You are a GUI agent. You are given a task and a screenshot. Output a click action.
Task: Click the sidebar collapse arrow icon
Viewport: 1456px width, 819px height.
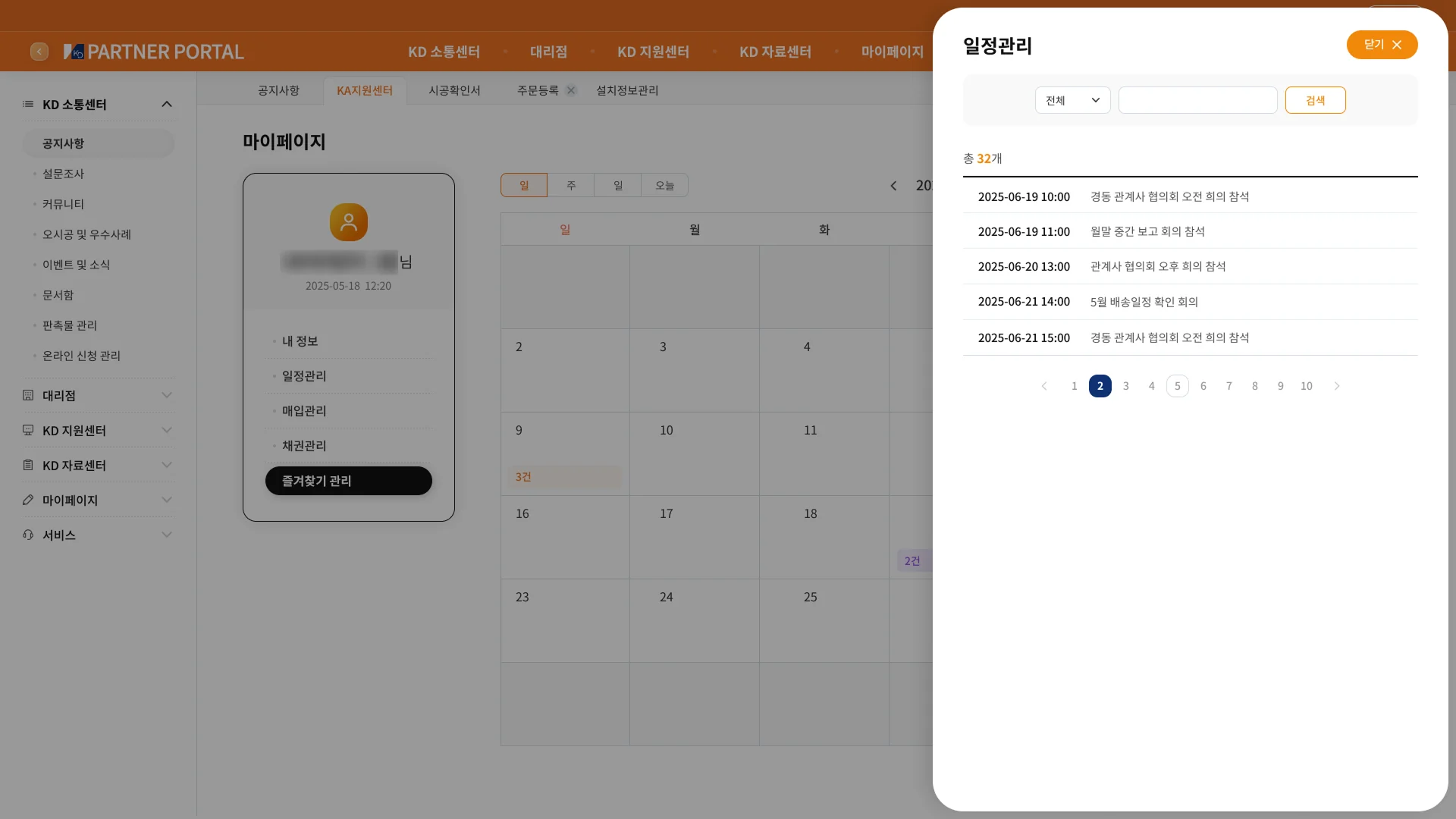click(39, 52)
